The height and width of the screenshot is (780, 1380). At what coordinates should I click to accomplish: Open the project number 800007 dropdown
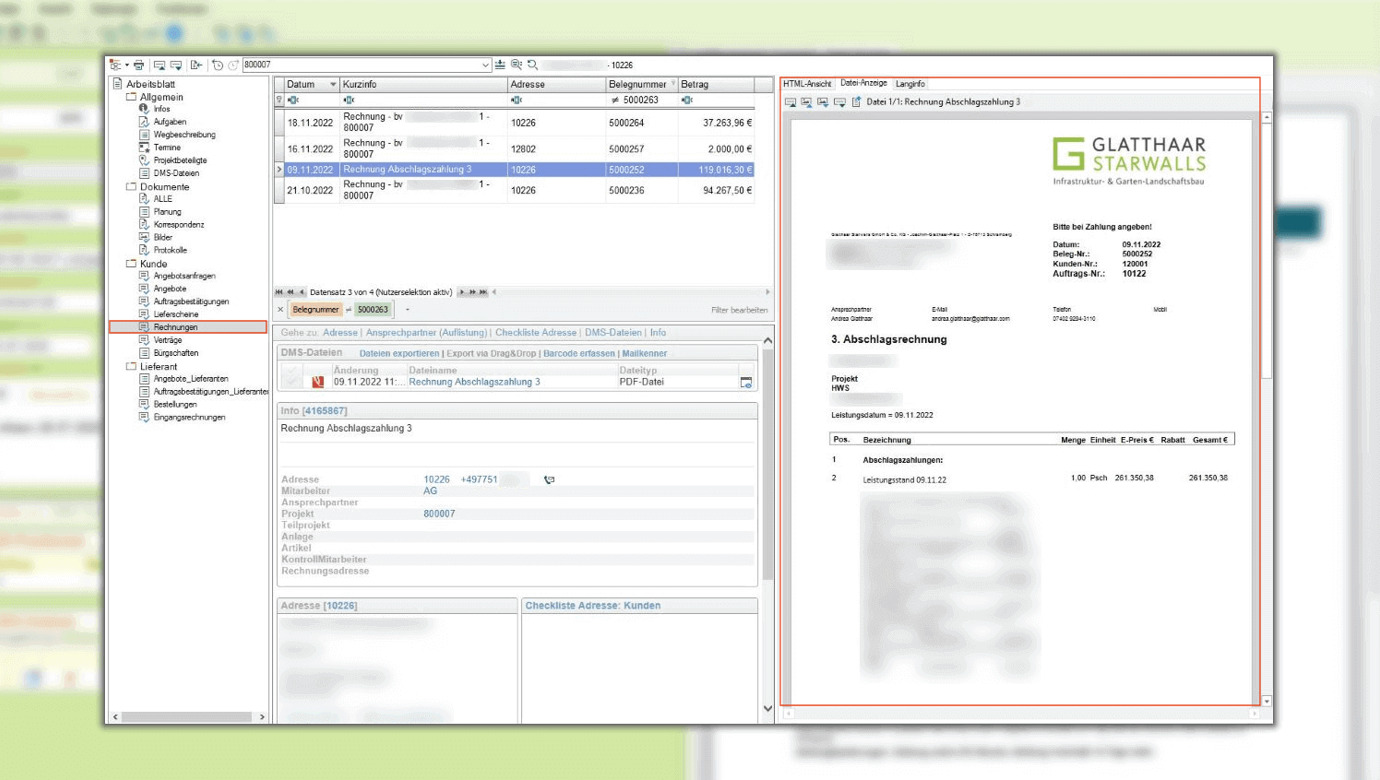[x=486, y=65]
